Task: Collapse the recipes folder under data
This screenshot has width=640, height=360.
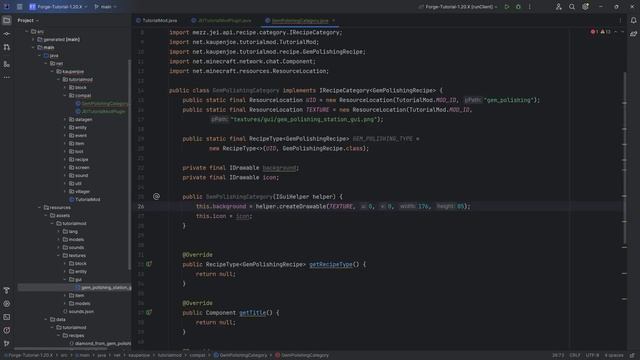Action: pyautogui.click(x=58, y=336)
